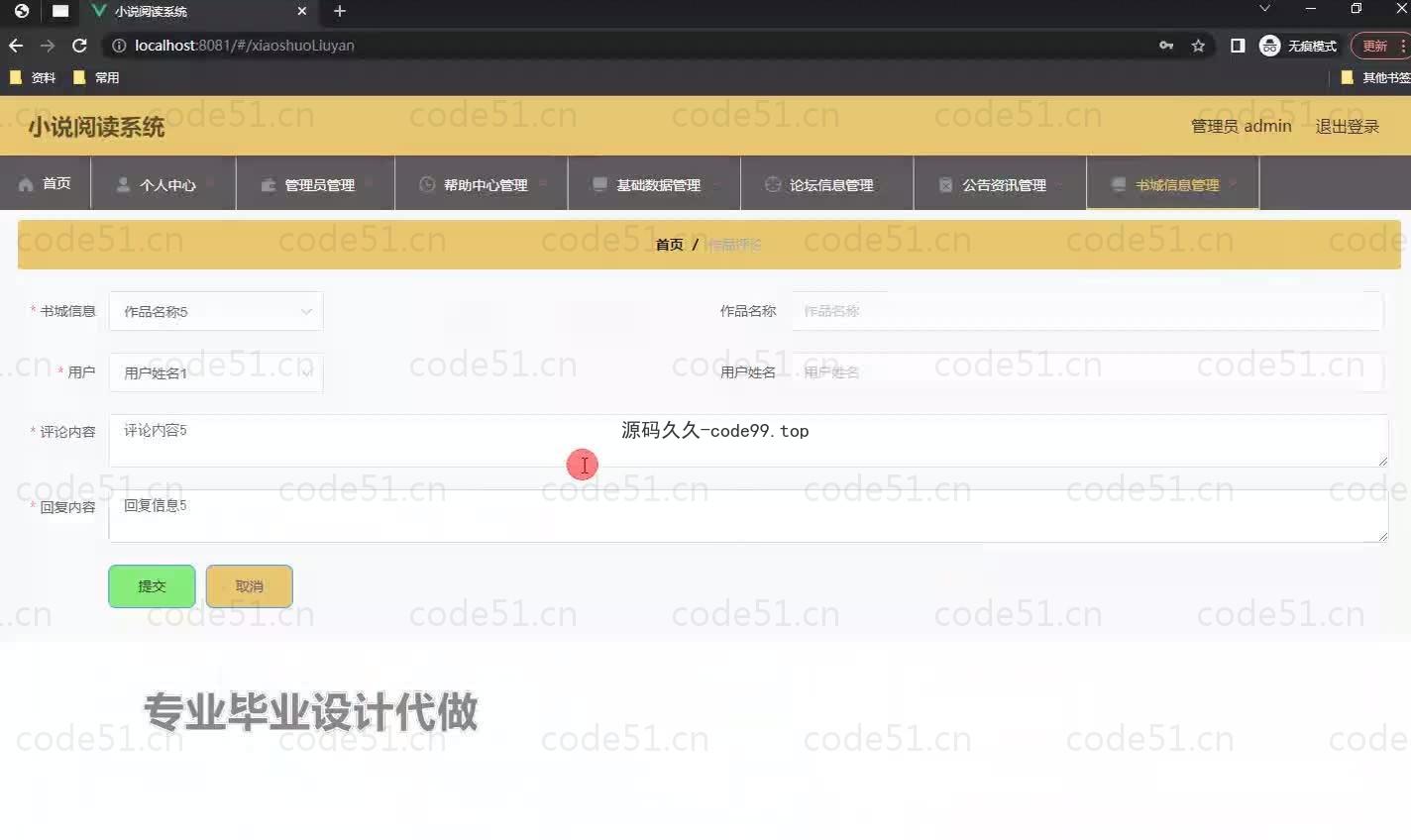
Task: Click the 管理员 admin account label
Action: [1241, 127]
